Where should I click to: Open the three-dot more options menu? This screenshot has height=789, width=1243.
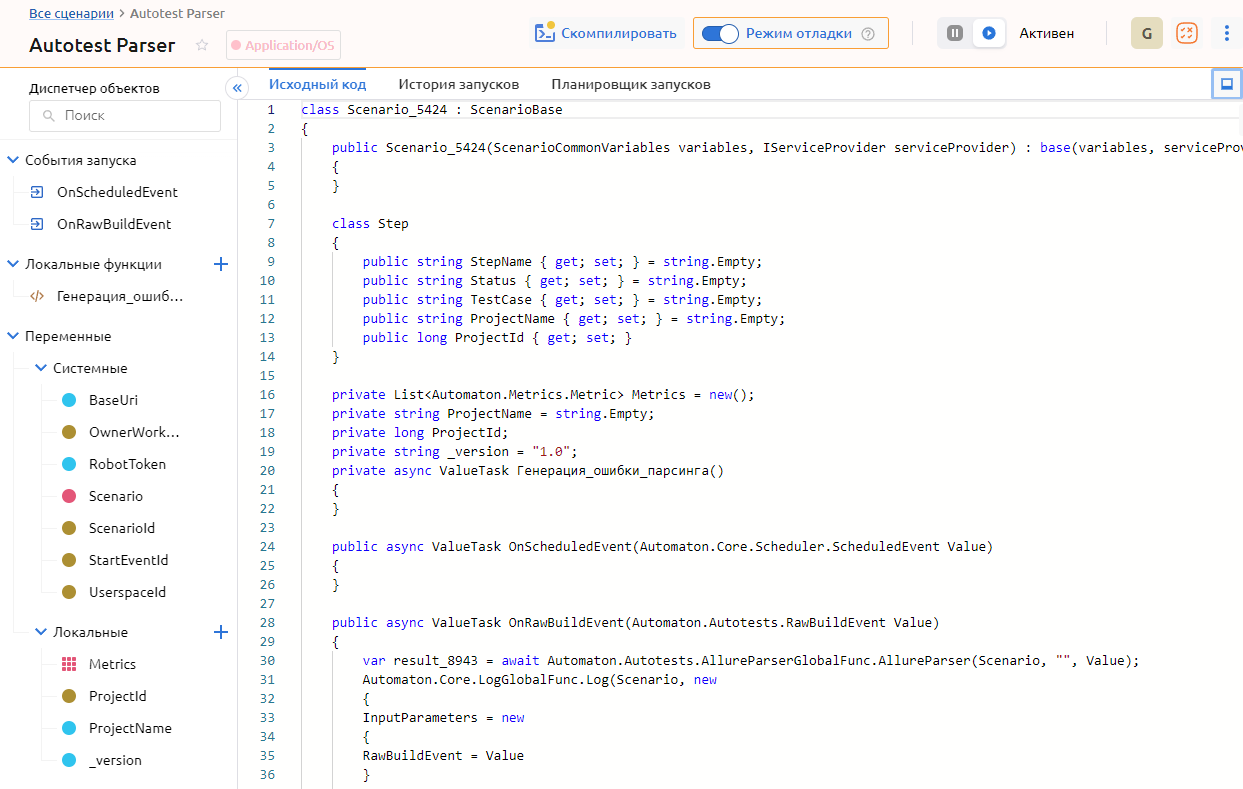(x=1227, y=33)
